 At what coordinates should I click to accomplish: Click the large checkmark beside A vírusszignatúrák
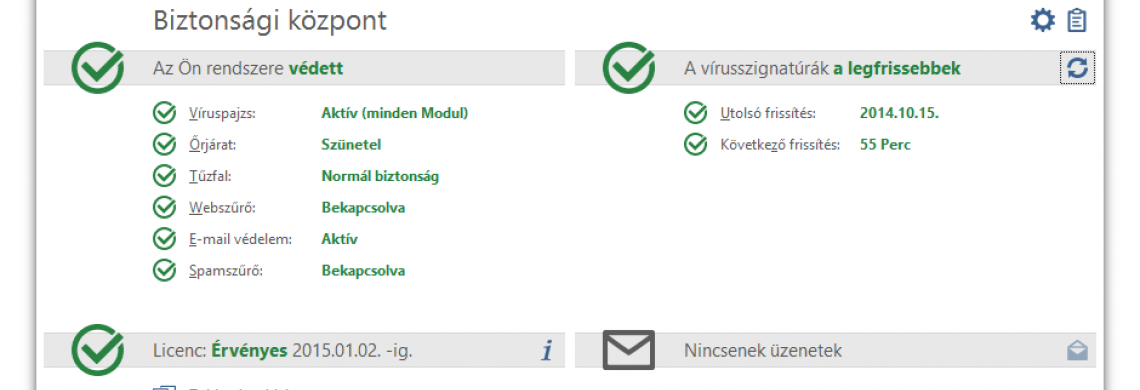point(629,68)
